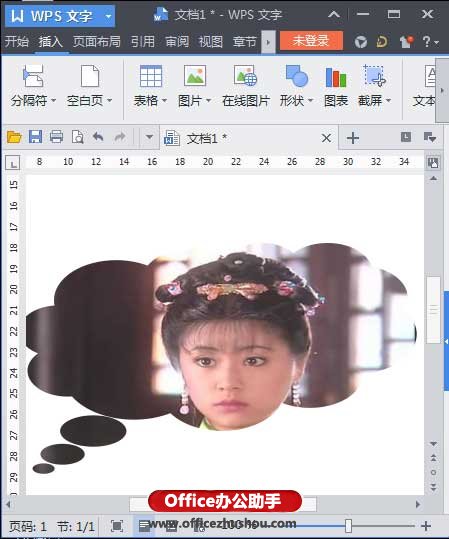Viewport: 449px width, 539px height.
Task: Switch to the 开始 ribbon tab
Action: pyautogui.click(x=17, y=42)
